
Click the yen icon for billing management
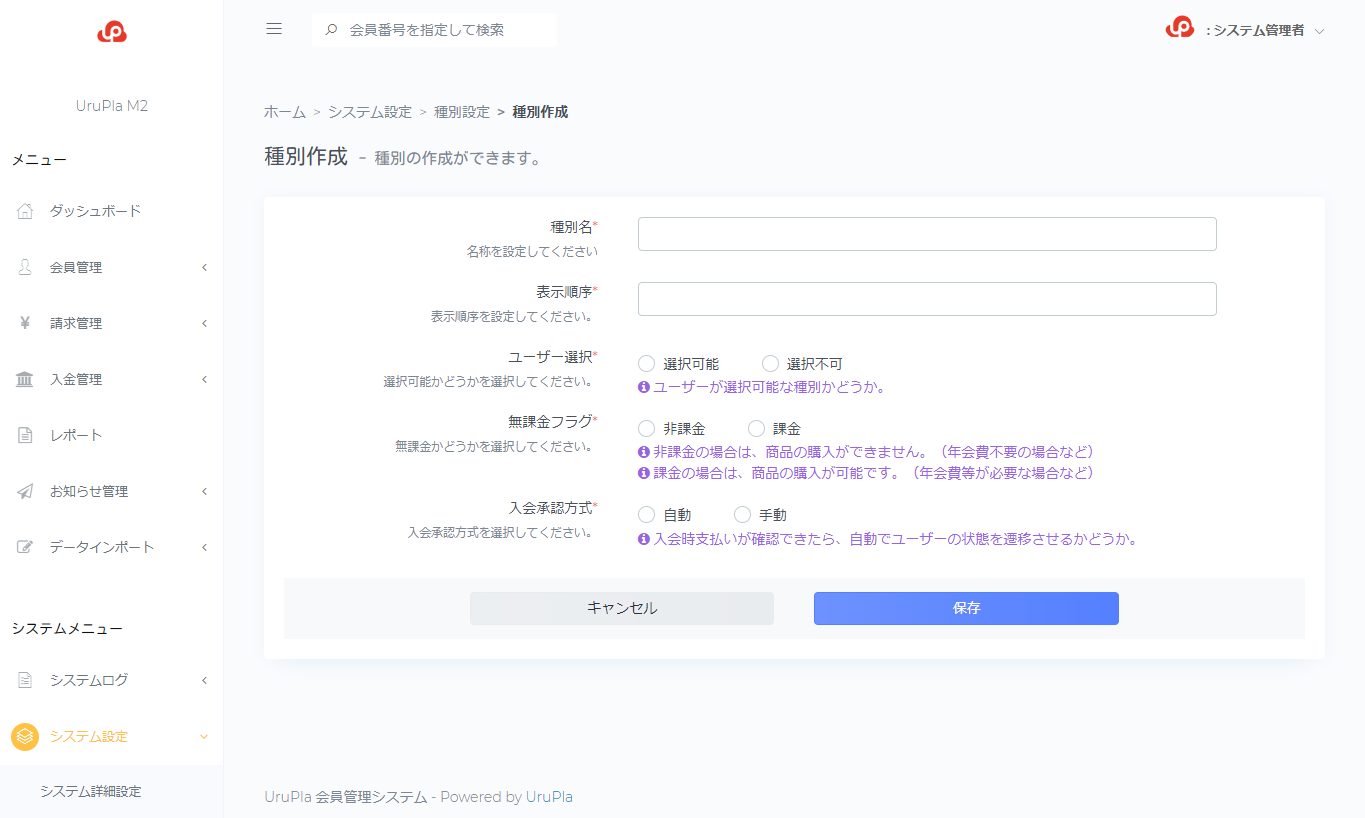(x=26, y=323)
